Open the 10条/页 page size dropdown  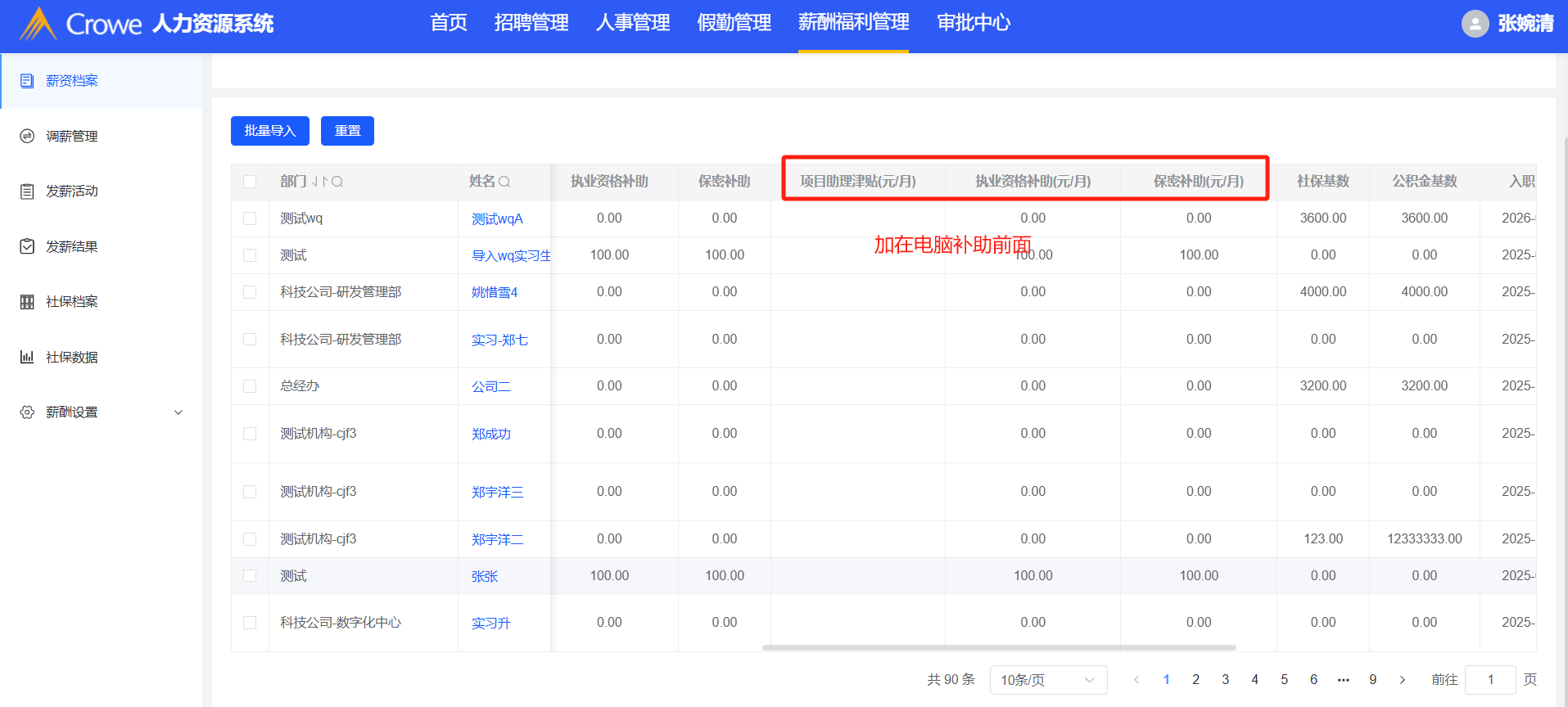coord(1047,680)
